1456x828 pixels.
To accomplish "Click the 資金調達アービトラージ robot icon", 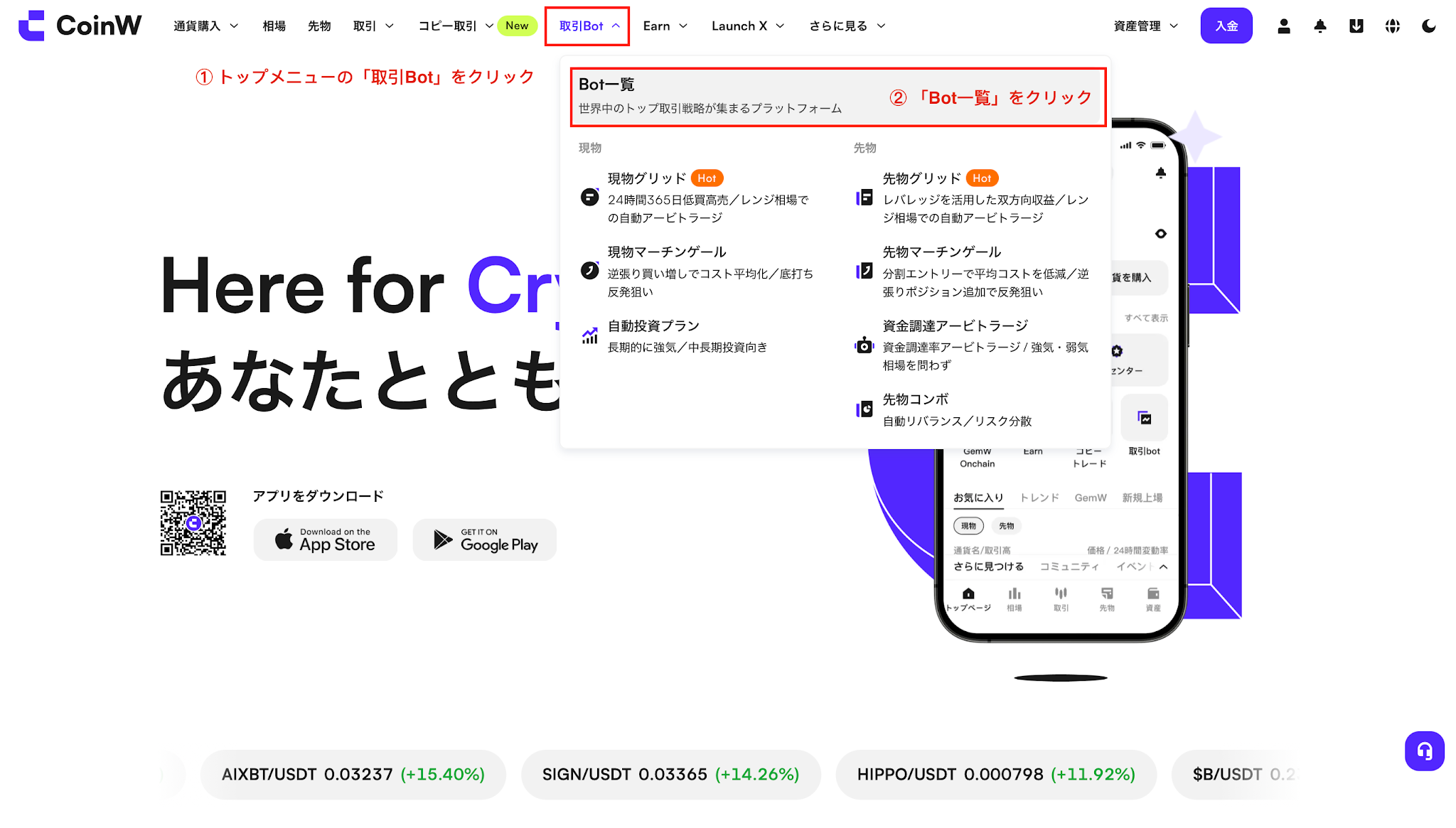I will point(864,345).
